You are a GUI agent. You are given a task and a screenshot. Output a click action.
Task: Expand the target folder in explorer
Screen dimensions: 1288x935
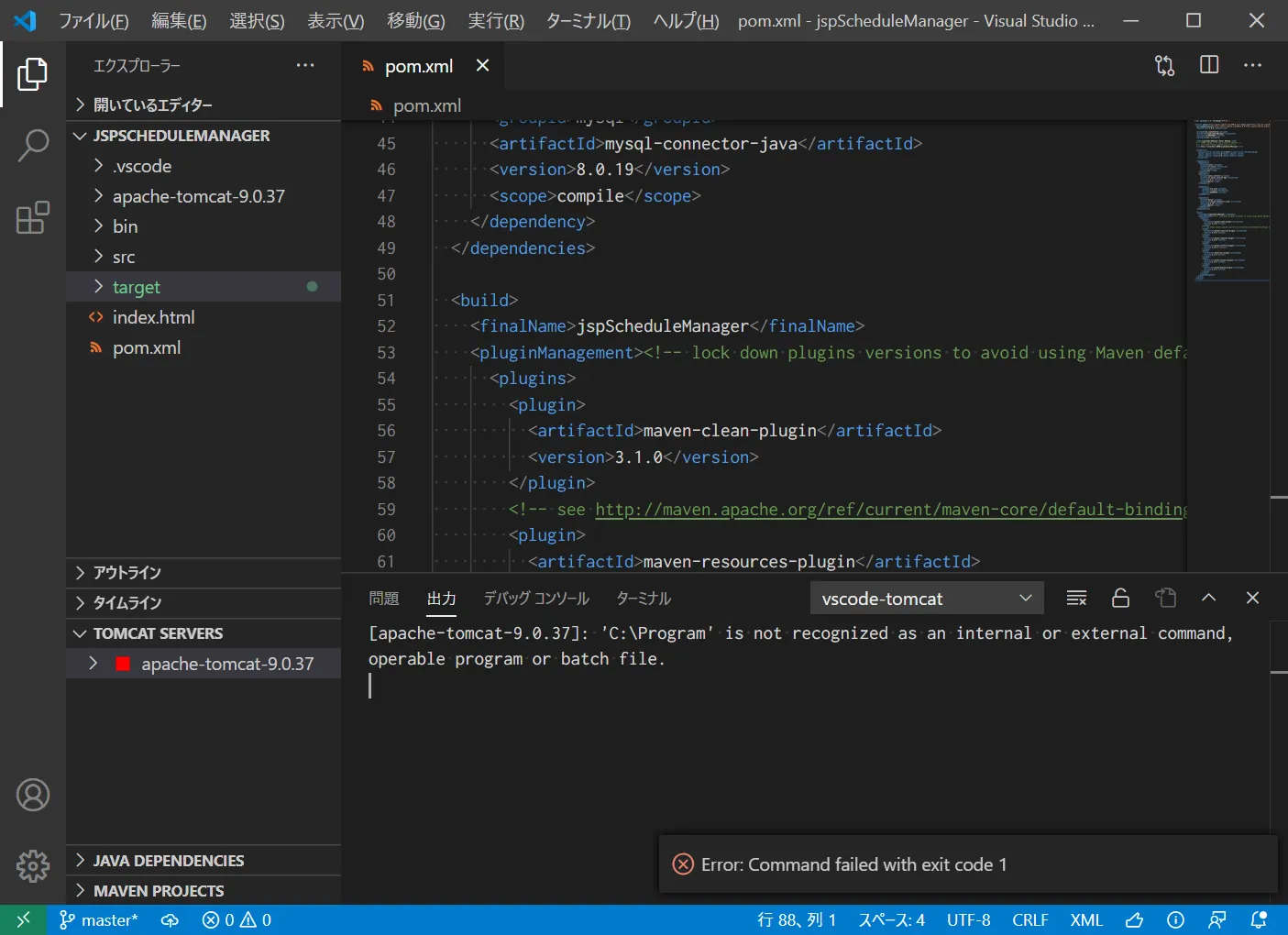[x=136, y=287]
